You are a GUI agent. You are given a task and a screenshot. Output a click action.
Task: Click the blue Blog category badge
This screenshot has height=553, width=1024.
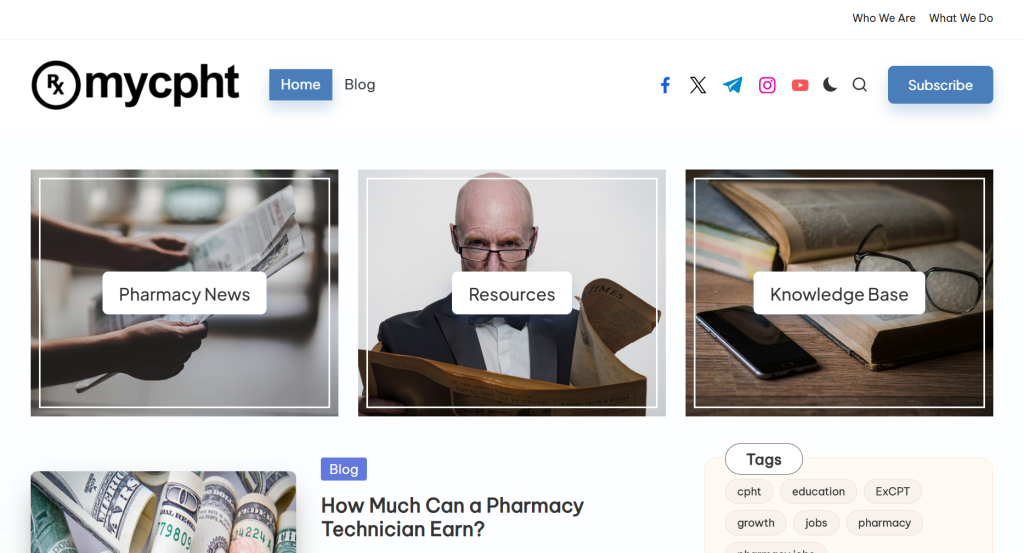coord(344,469)
